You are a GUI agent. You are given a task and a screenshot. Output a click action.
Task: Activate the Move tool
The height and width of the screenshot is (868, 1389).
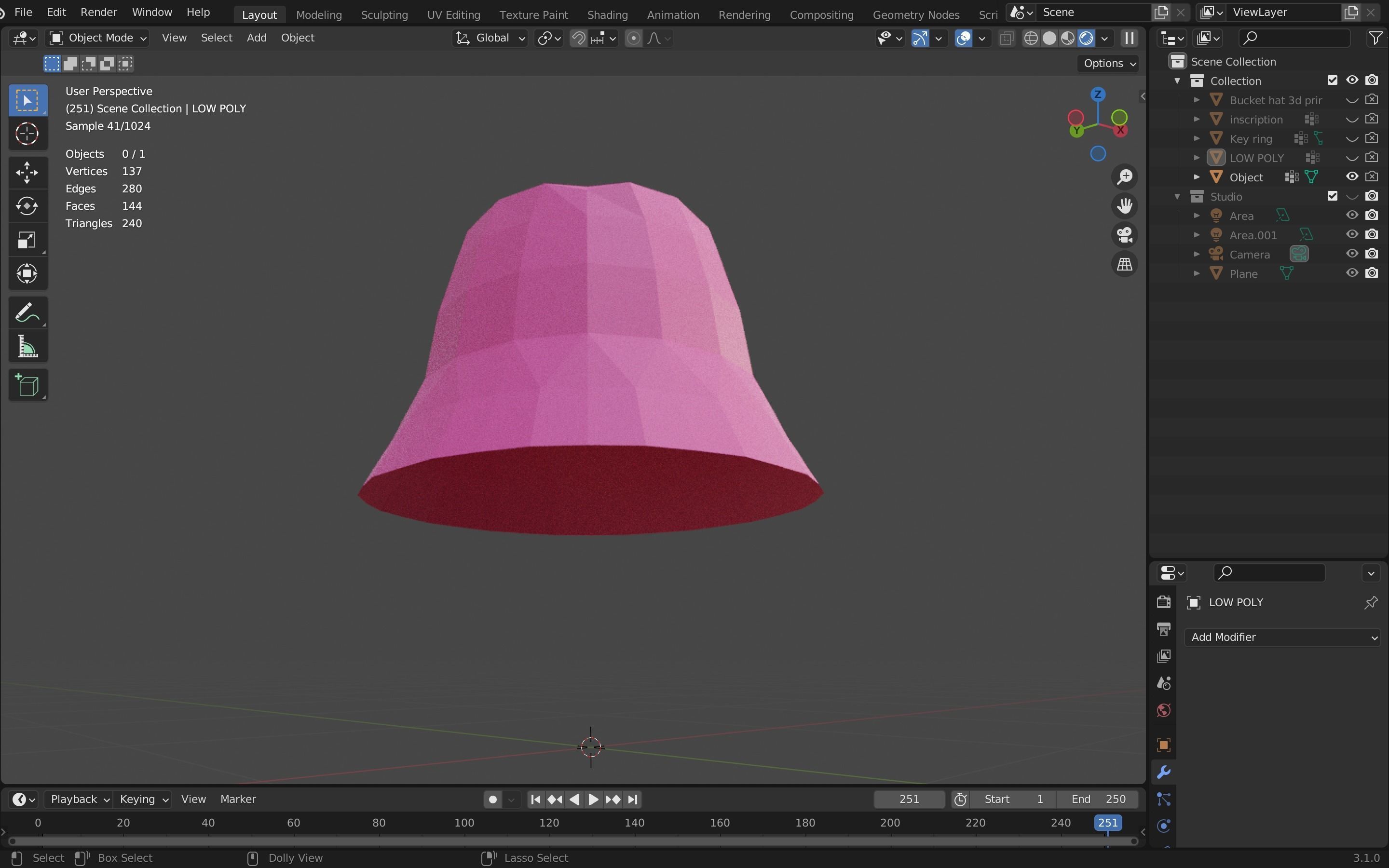coord(27,172)
